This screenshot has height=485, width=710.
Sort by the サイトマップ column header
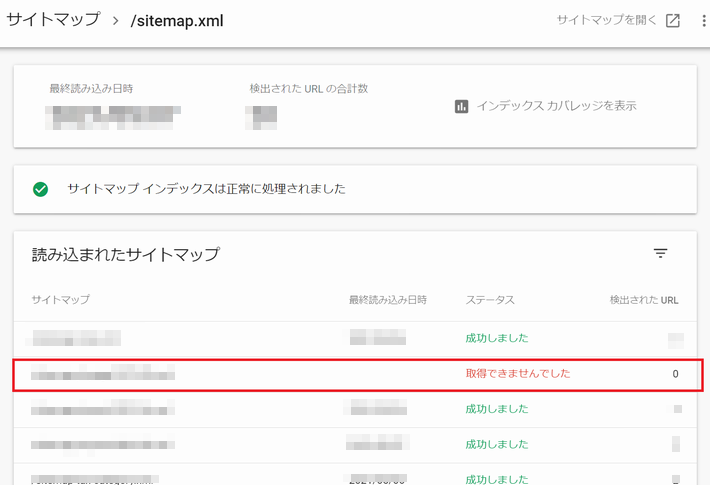pyautogui.click(x=61, y=299)
